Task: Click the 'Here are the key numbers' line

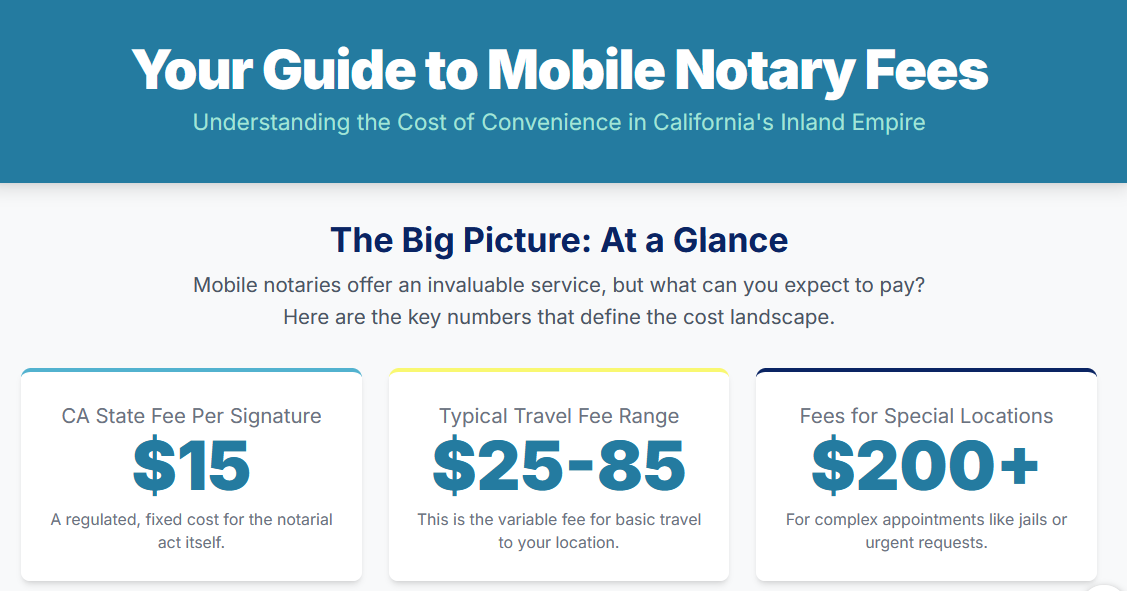Action: click(x=559, y=318)
